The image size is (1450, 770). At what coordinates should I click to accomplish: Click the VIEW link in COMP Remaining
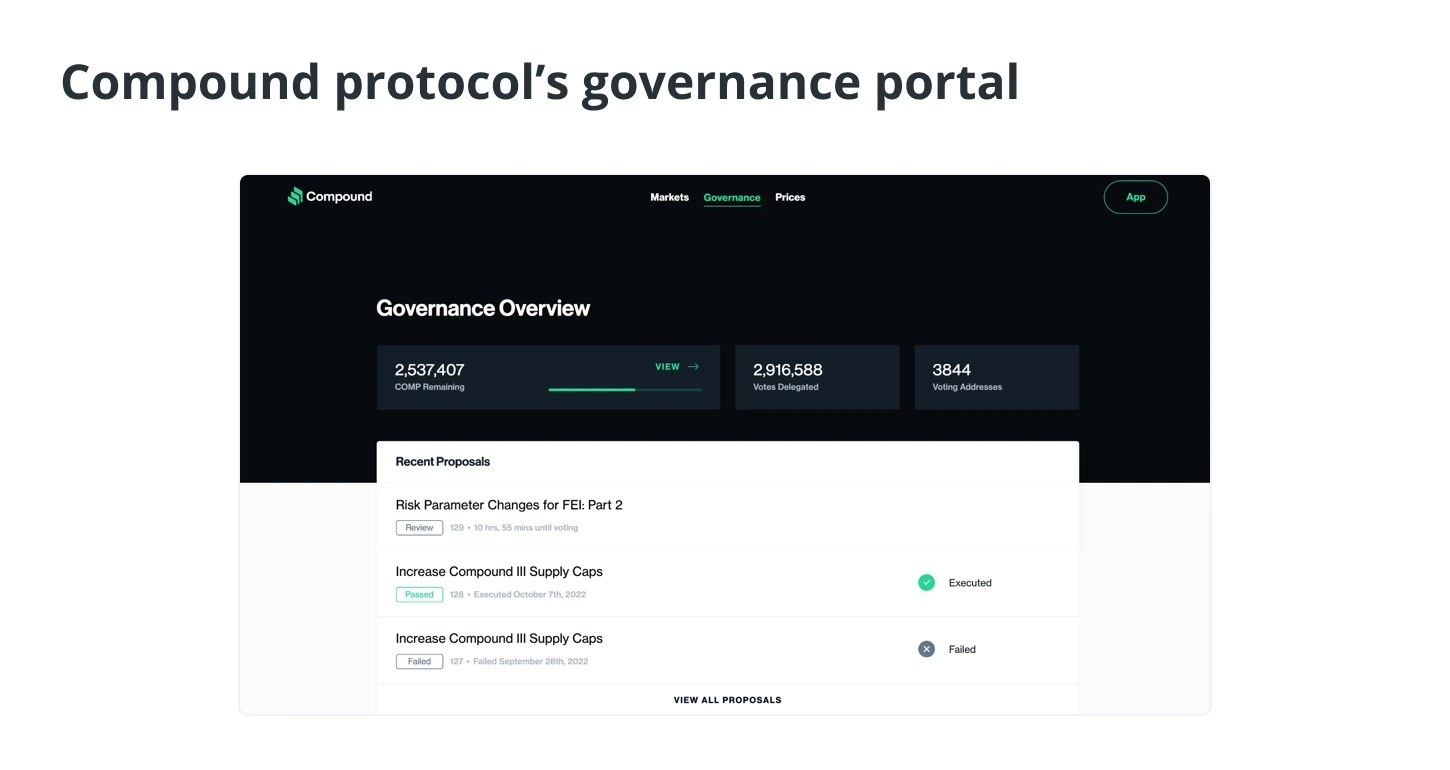pyautogui.click(x=667, y=367)
